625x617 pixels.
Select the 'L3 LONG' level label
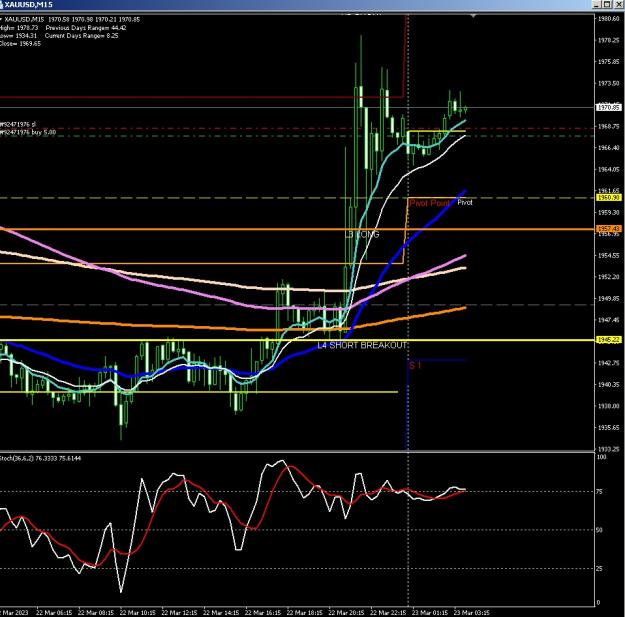[x=362, y=234]
